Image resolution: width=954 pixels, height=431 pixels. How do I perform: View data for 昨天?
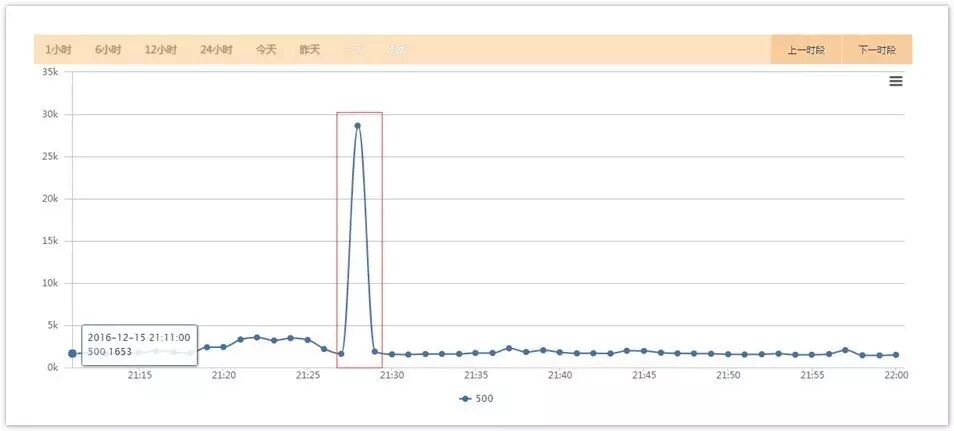point(310,50)
